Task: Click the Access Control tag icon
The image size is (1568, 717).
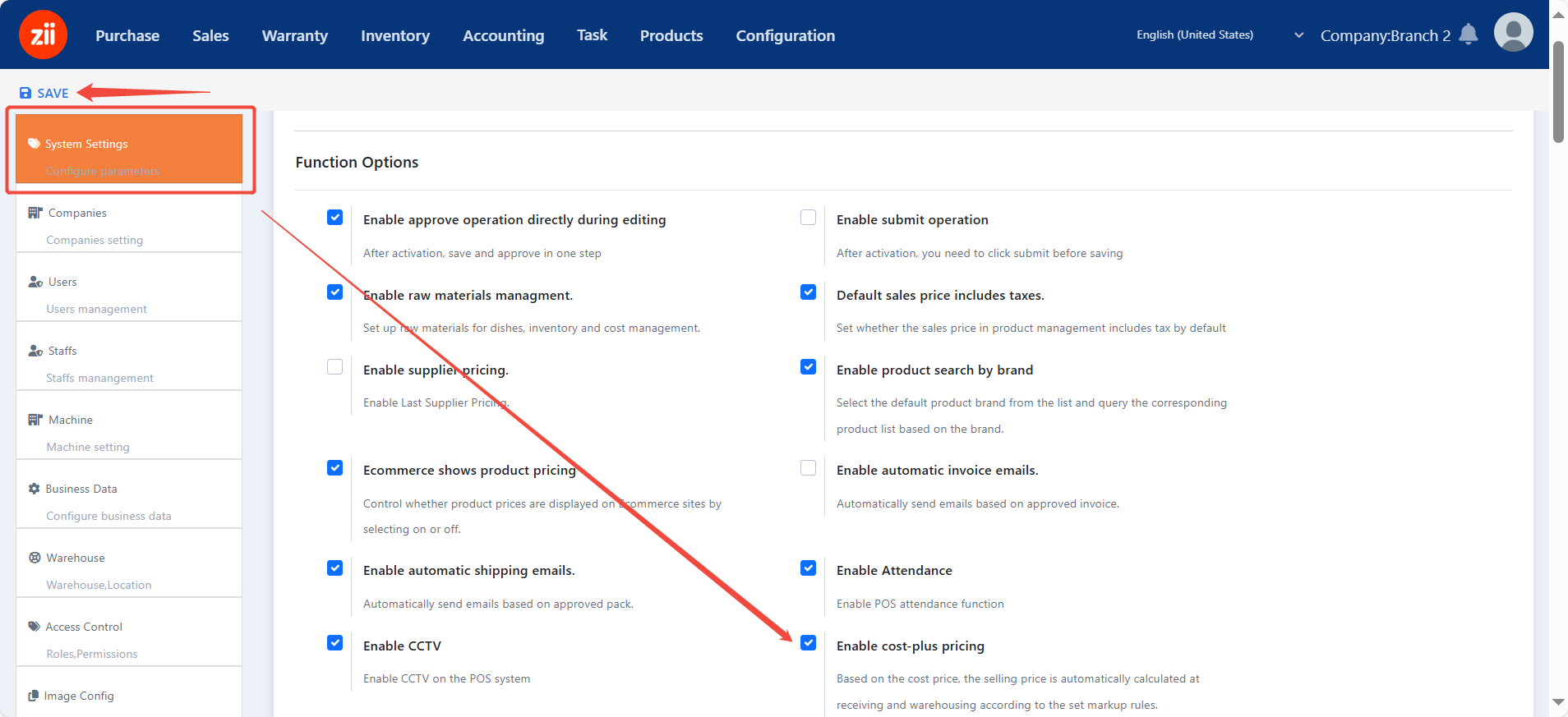Action: [x=34, y=627]
